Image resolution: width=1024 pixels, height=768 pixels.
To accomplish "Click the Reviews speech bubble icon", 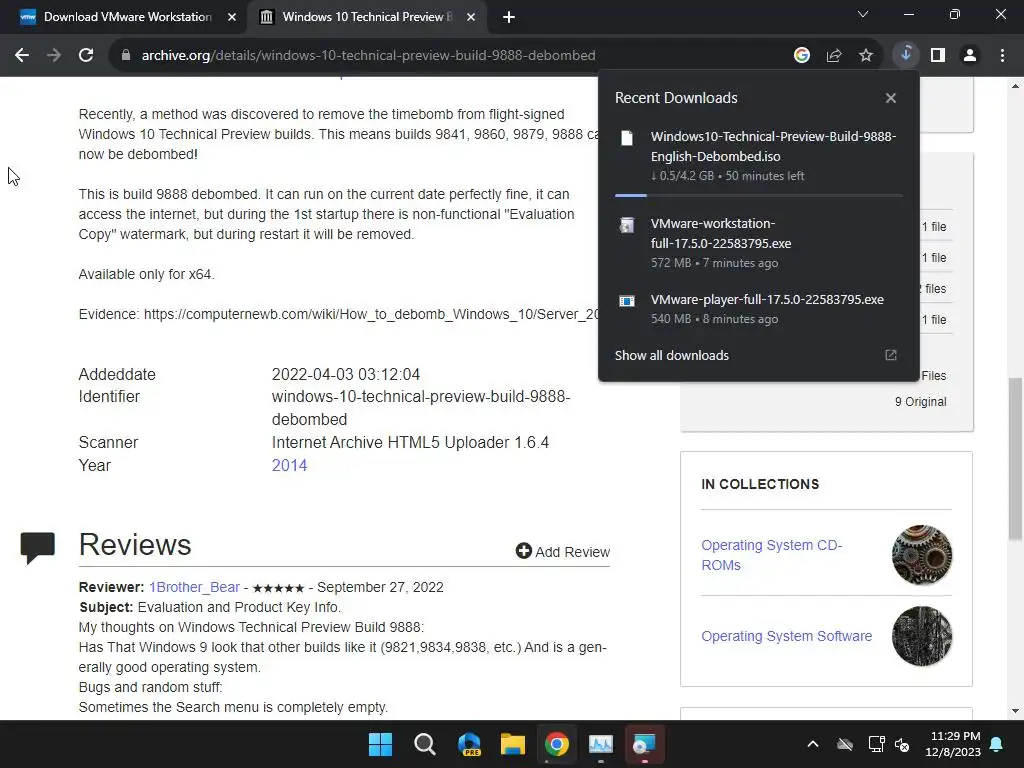I will (38, 548).
